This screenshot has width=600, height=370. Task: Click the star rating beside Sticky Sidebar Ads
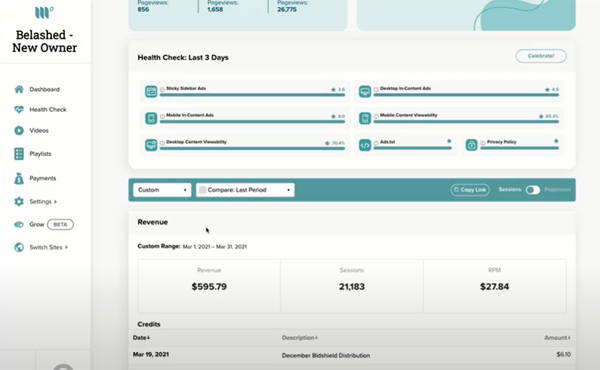(338, 90)
